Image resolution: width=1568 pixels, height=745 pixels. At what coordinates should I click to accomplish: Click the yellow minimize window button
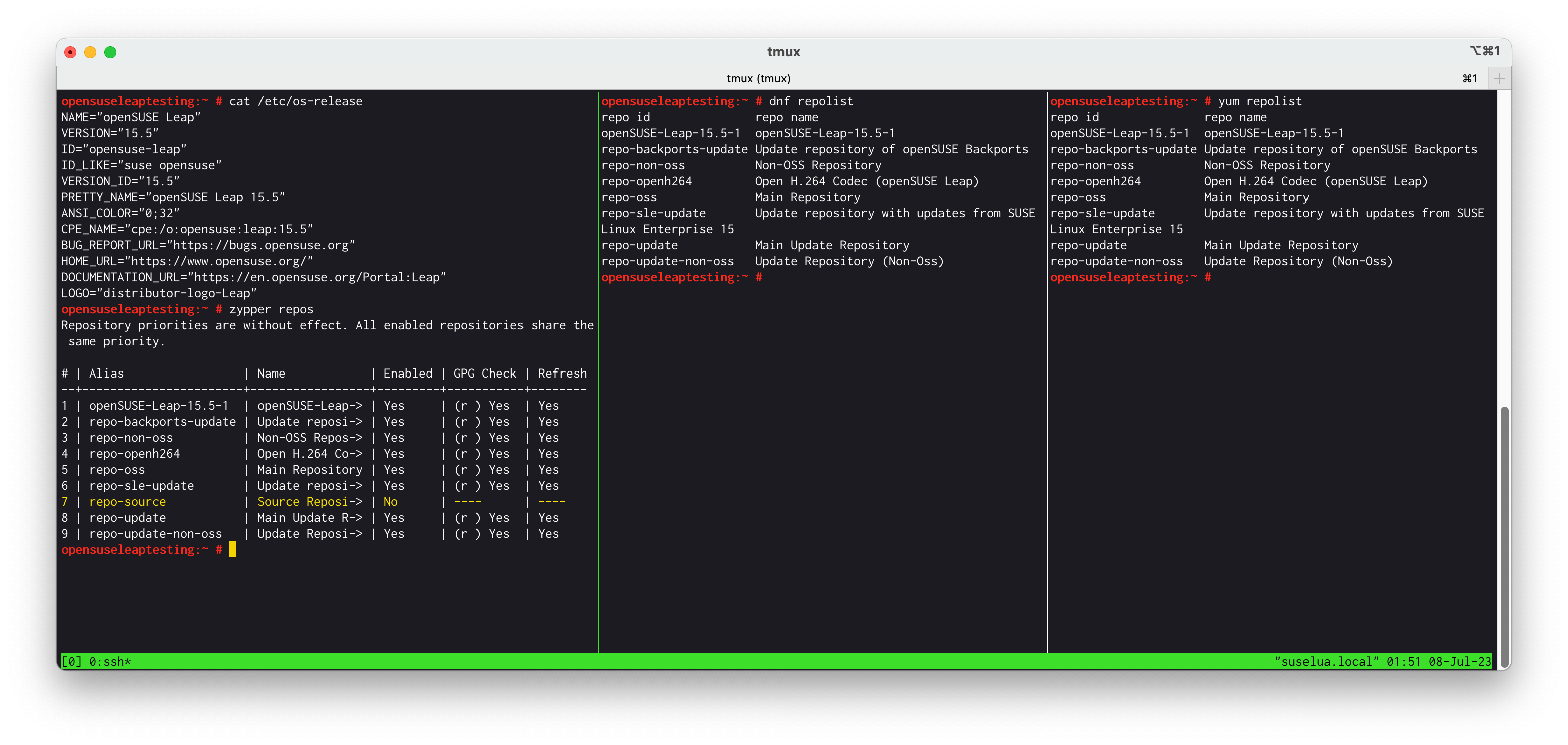click(x=90, y=52)
